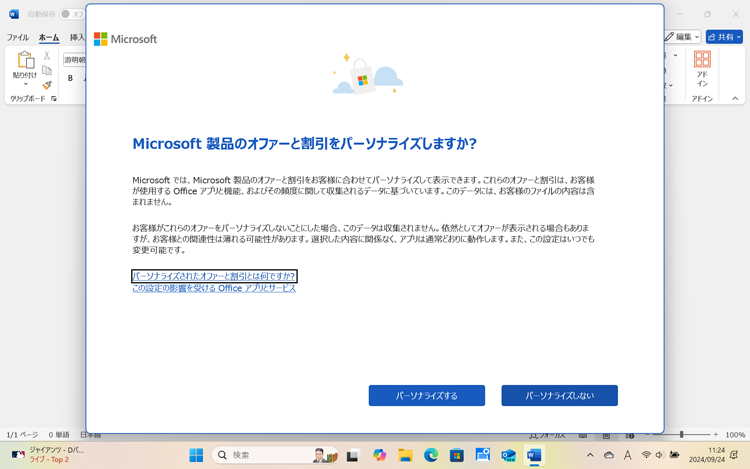Open the パーソナライズされたオファーと割引とは何ですか link
The width and height of the screenshot is (750, 469).
214,276
